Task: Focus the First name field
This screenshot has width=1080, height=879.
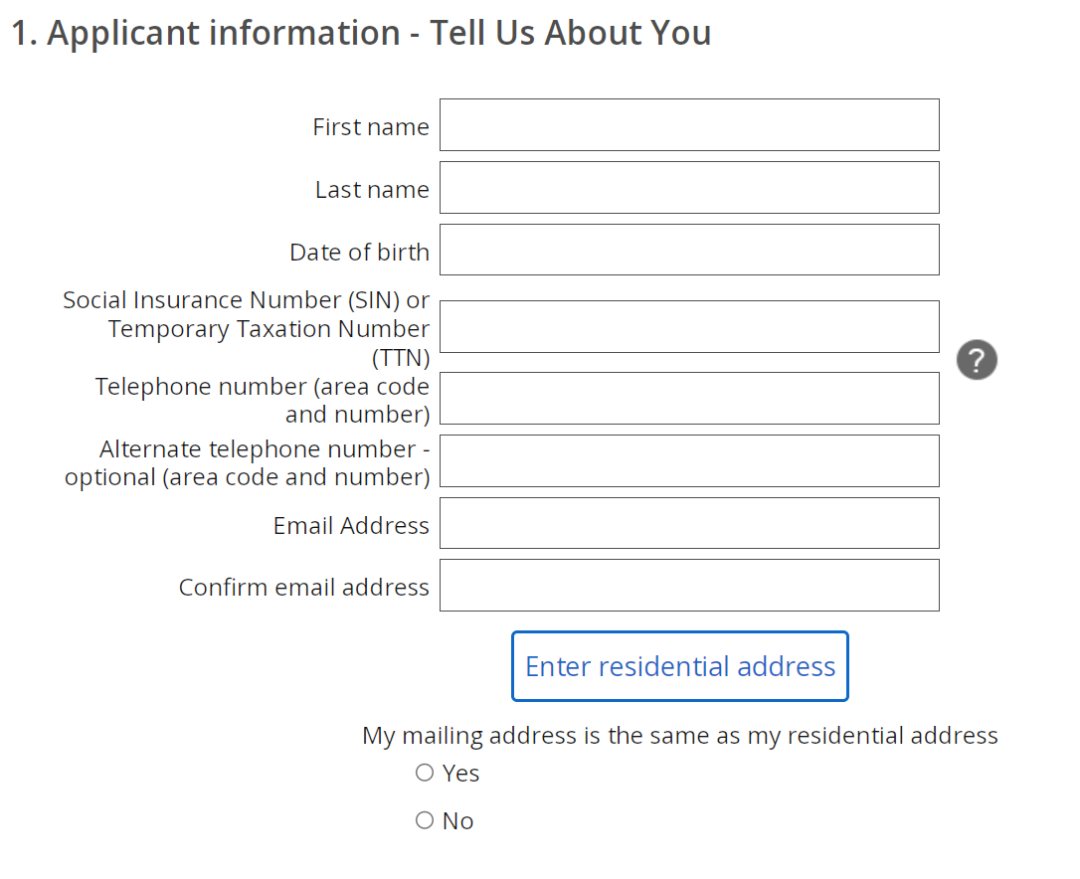Action: tap(689, 125)
